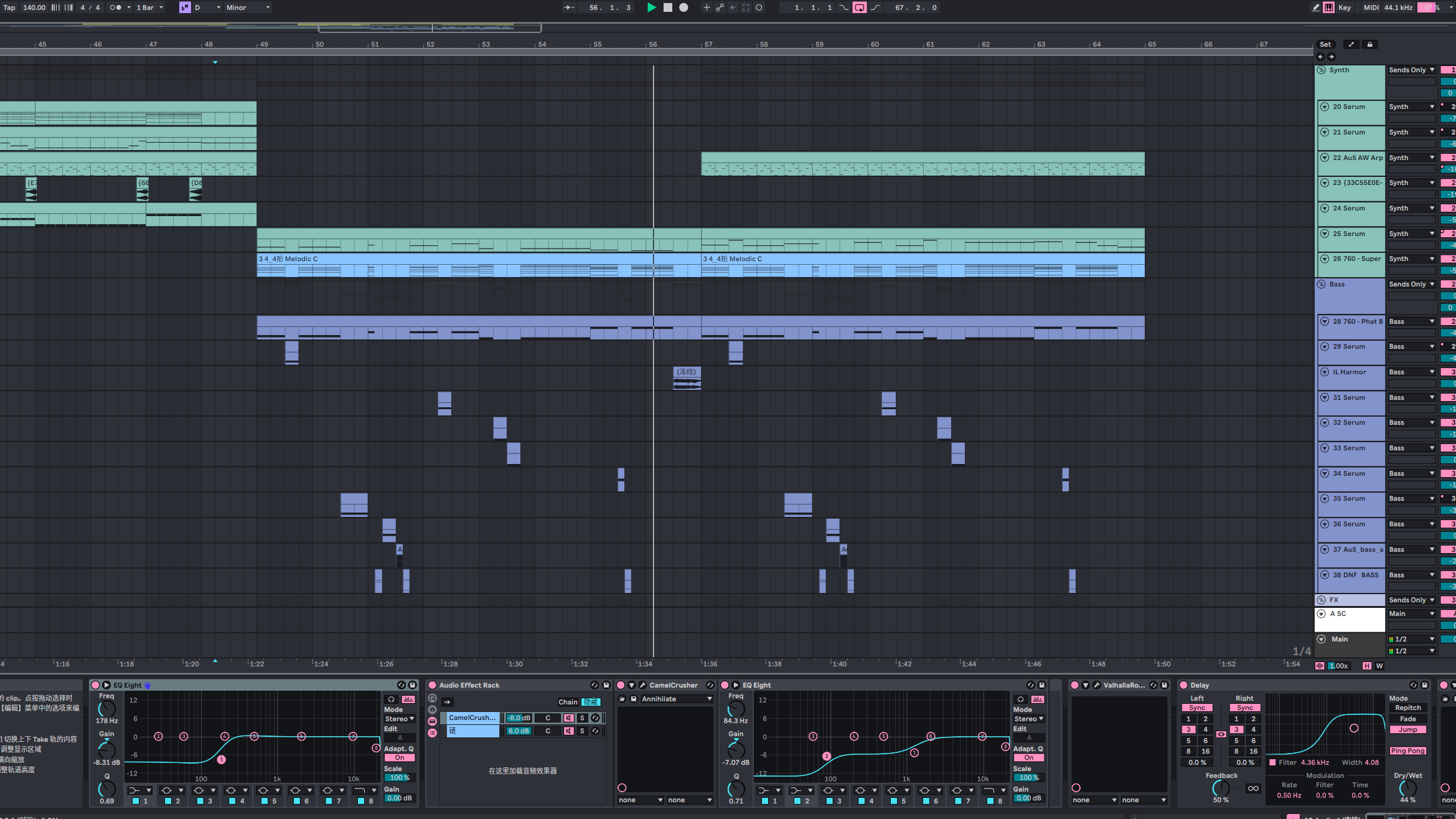This screenshot has height=819, width=1456.
Task: Adjust the Delay Dry/Wet knob
Action: (1407, 788)
